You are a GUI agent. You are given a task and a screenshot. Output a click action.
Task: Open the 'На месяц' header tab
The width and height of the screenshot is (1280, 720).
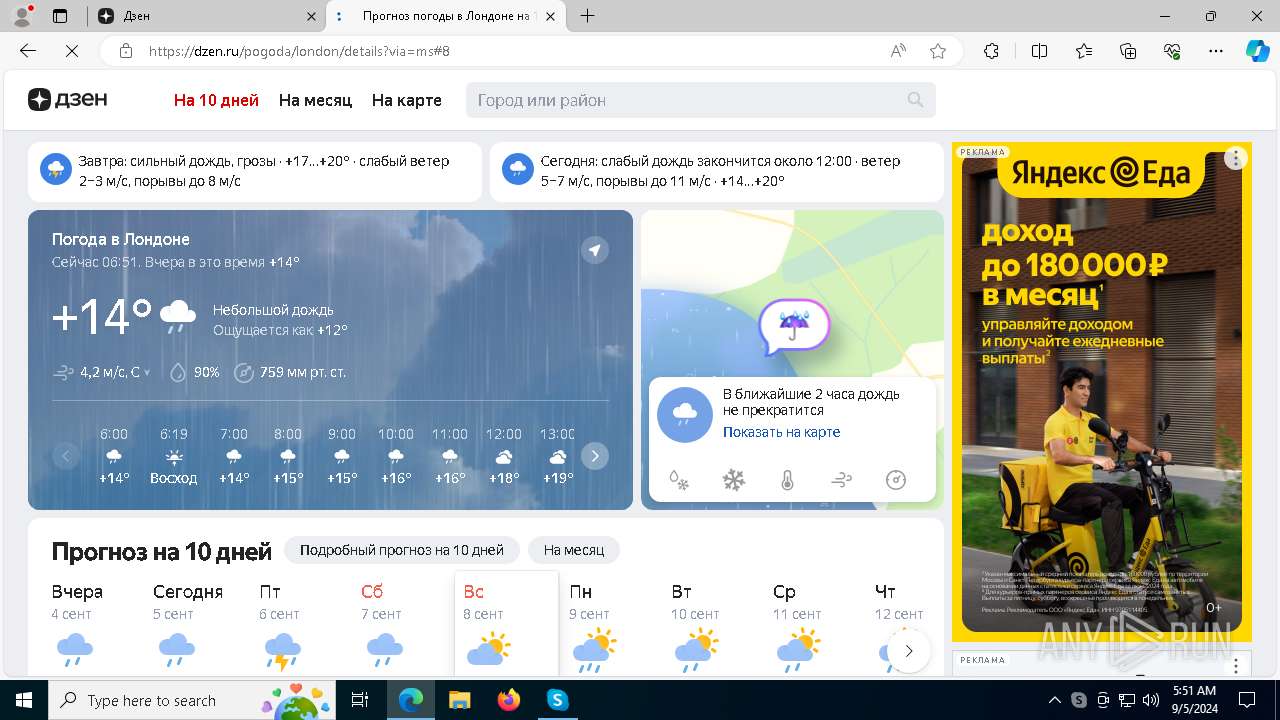click(315, 100)
